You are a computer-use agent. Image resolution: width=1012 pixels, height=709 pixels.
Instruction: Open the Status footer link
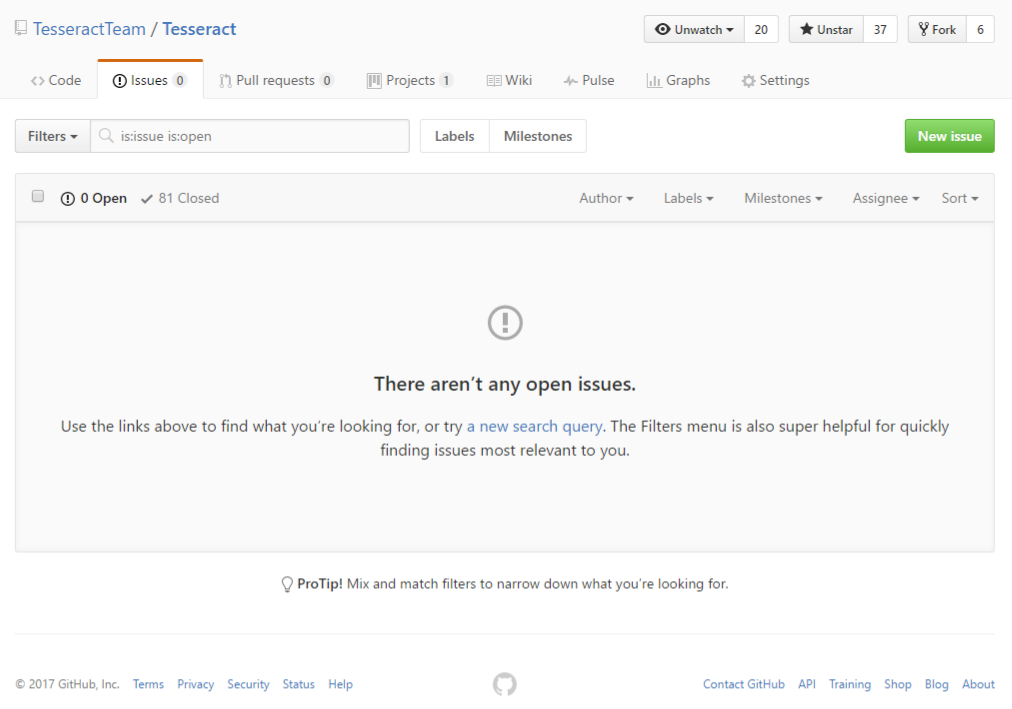pyautogui.click(x=298, y=684)
